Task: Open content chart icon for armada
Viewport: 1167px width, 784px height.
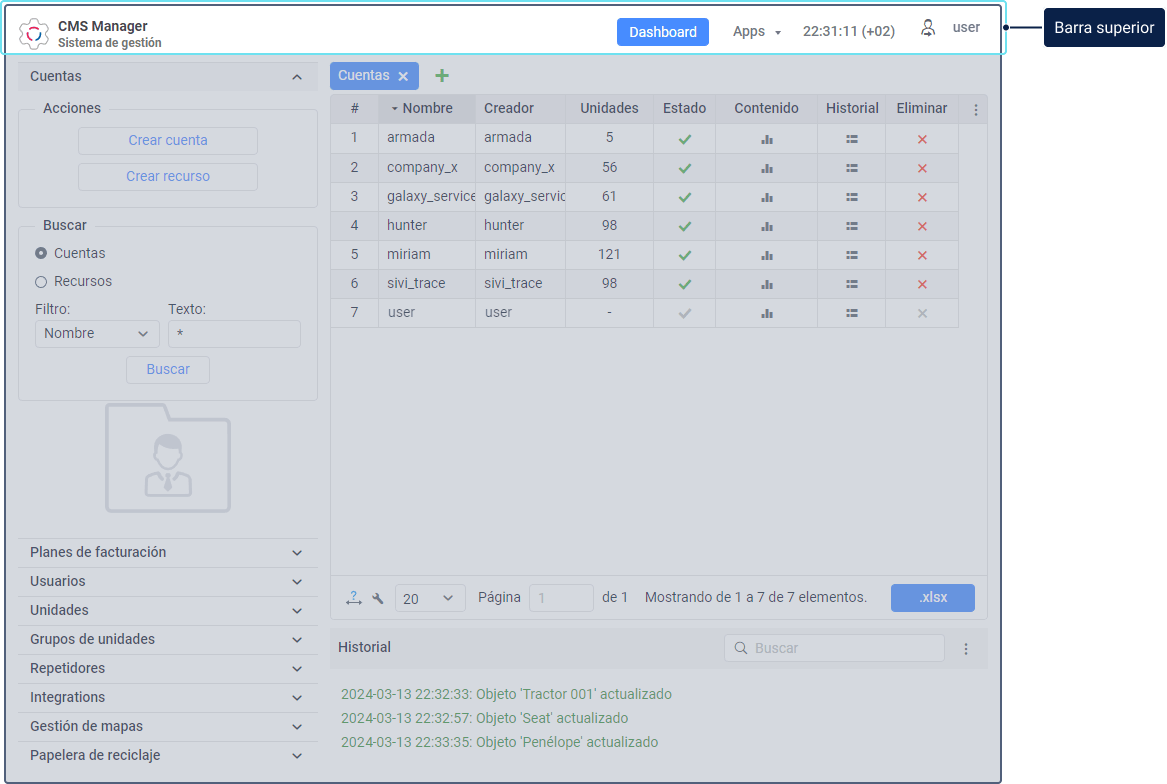Action: click(767, 139)
